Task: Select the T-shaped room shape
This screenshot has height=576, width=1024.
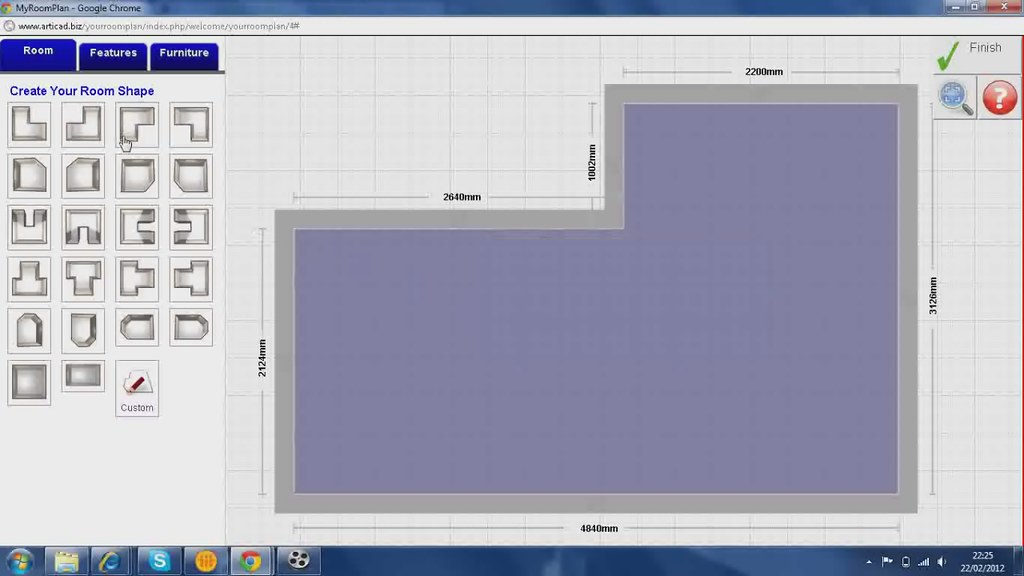Action: [83, 279]
